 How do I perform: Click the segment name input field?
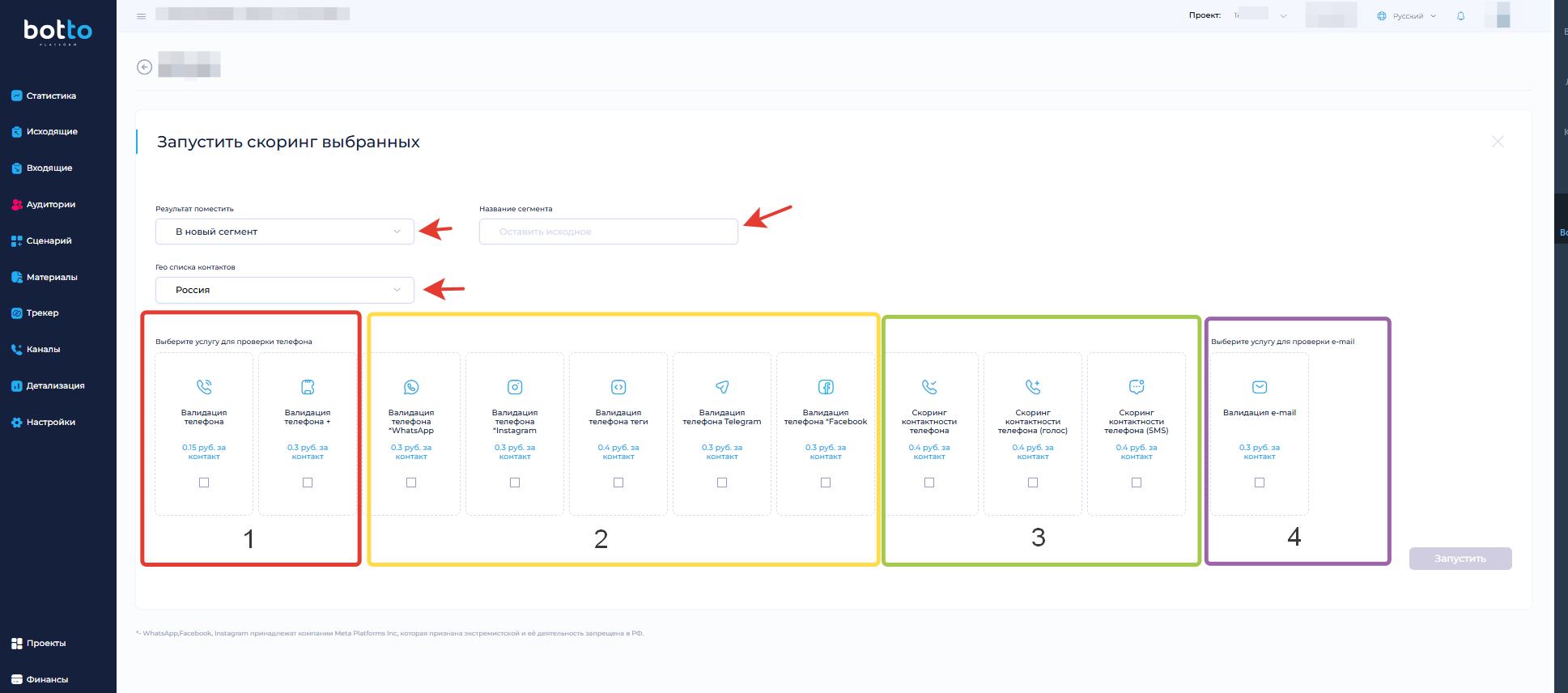(608, 232)
